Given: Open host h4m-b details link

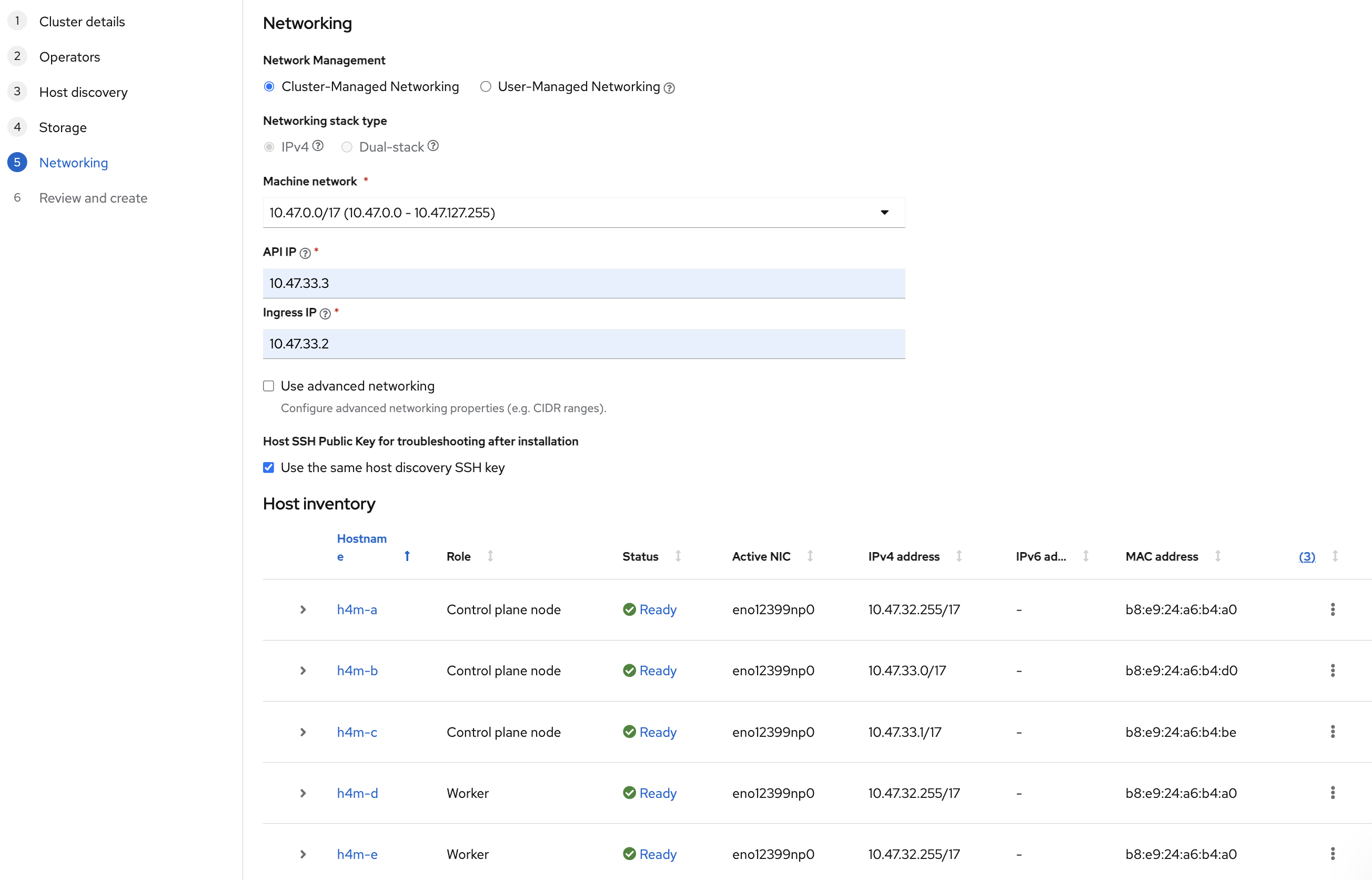Looking at the screenshot, I should 357,671.
